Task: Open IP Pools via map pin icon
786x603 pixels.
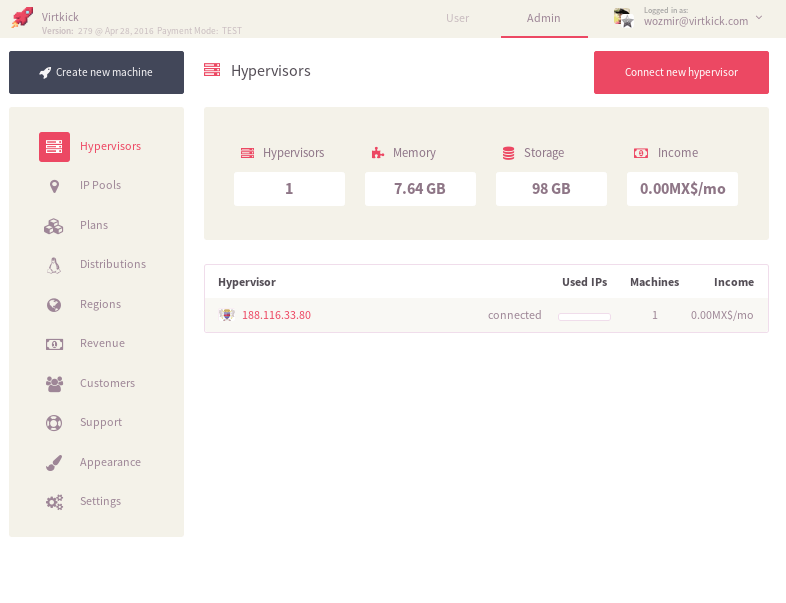Action: click(54, 186)
